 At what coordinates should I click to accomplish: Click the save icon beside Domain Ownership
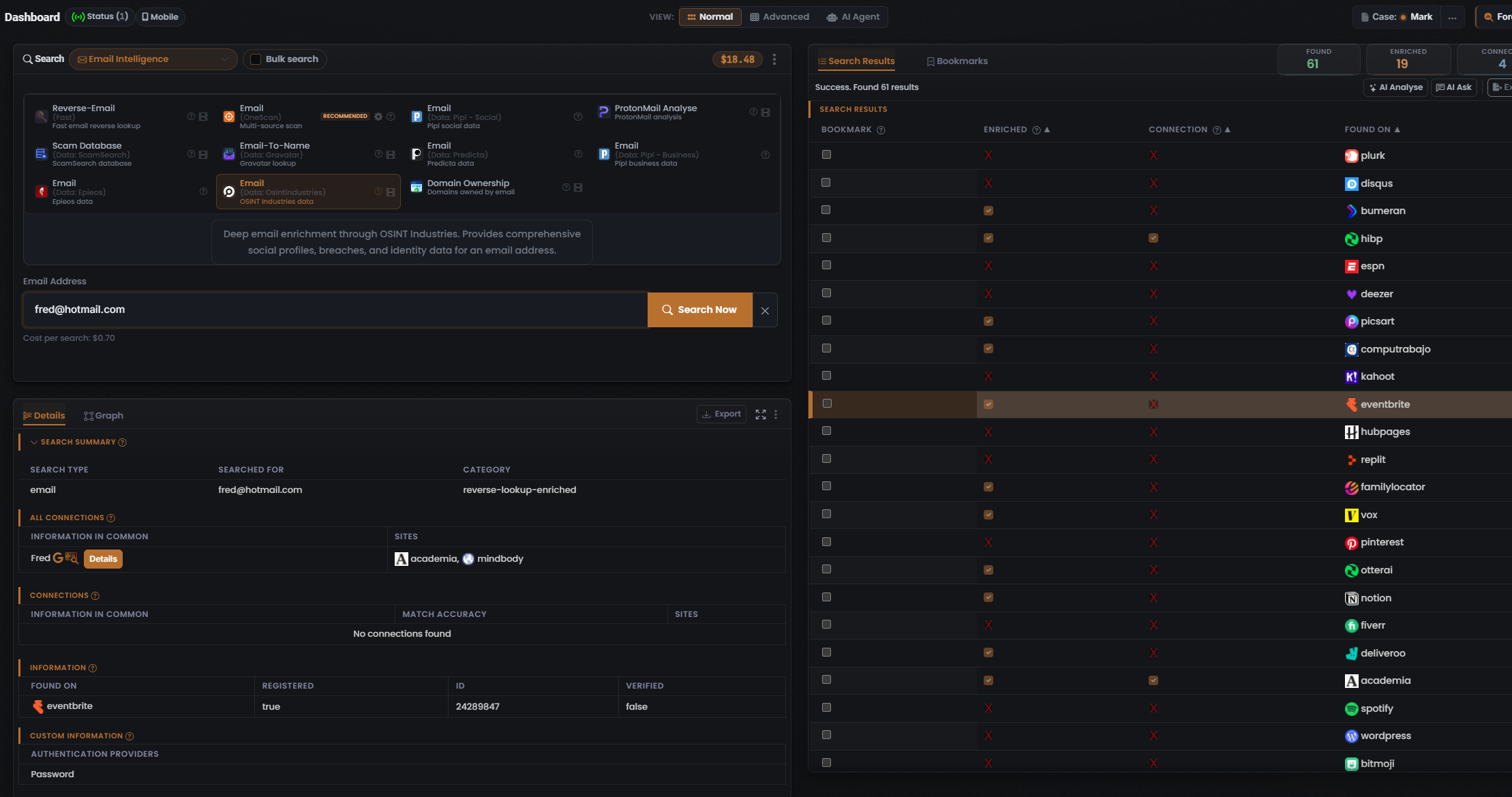point(578,187)
